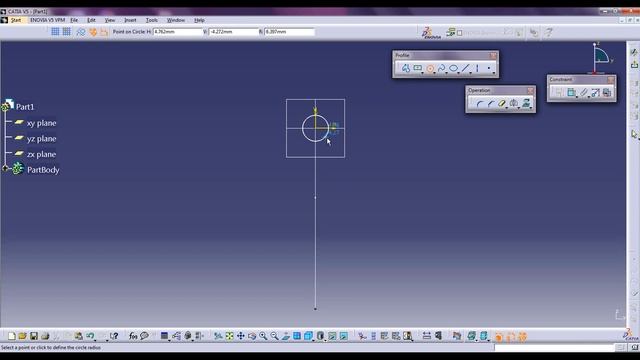Open the Start menu

point(16,20)
